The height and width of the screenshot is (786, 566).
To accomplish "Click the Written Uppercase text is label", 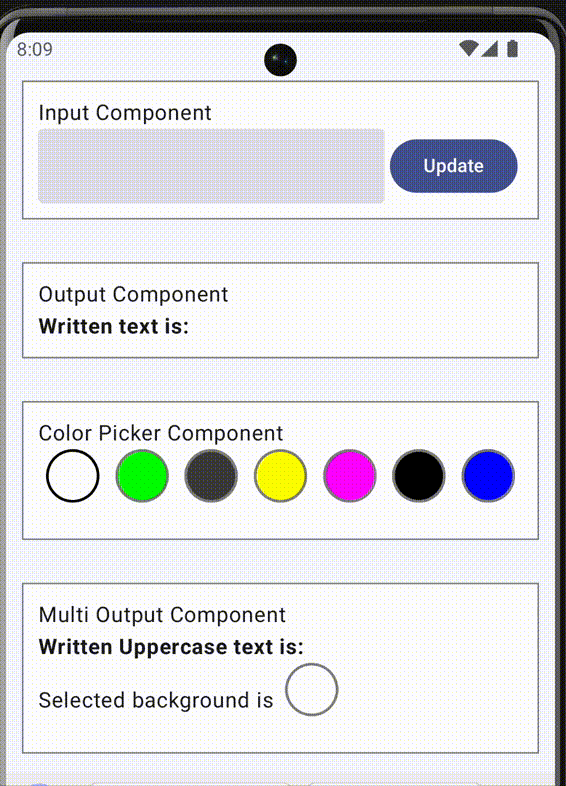I will 171,647.
